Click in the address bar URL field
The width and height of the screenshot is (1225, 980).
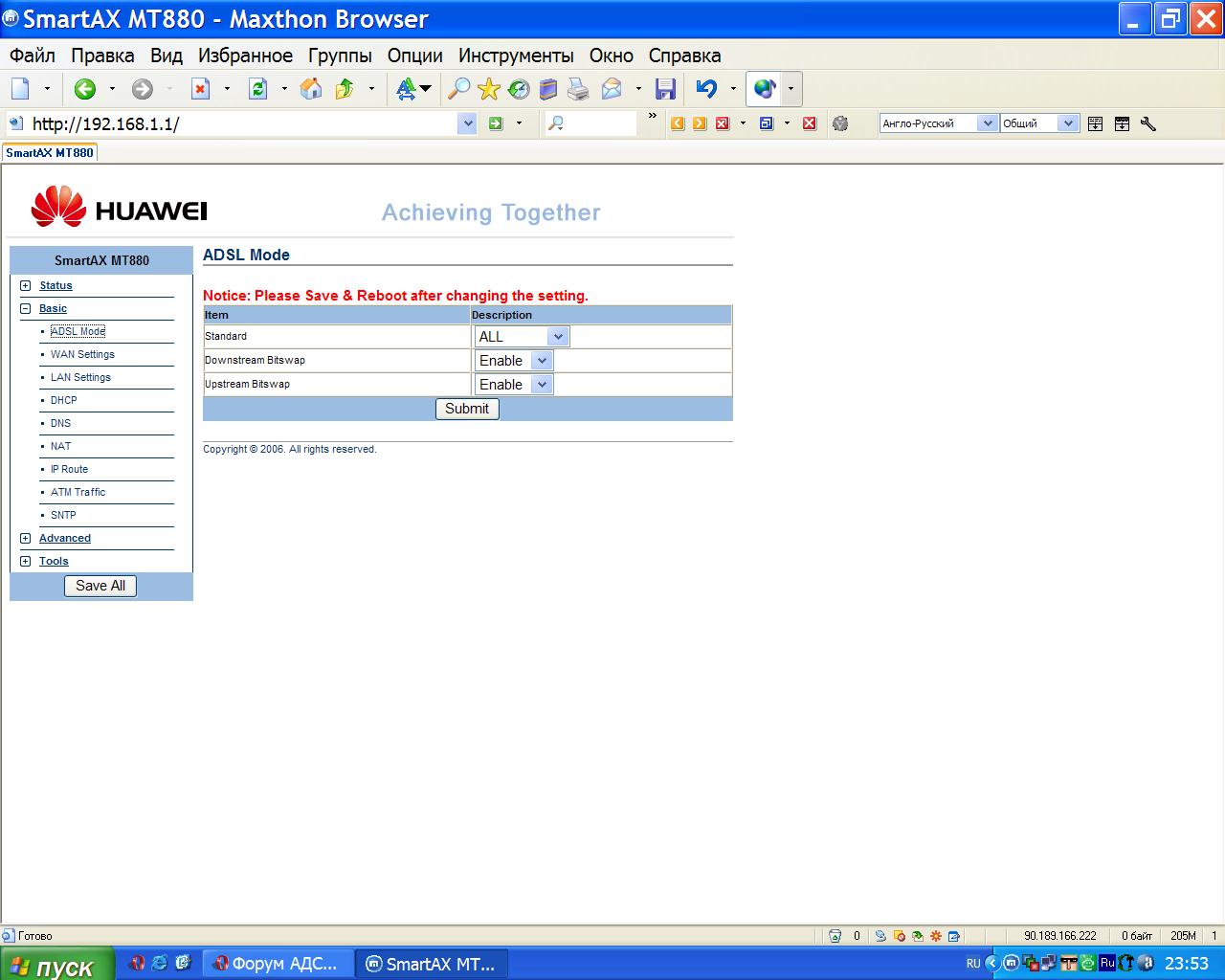click(242, 122)
